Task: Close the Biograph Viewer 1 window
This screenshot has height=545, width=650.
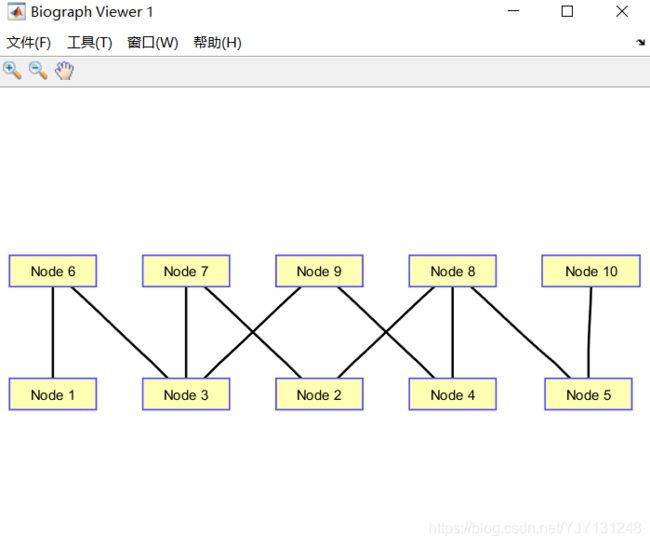Action: click(x=622, y=11)
